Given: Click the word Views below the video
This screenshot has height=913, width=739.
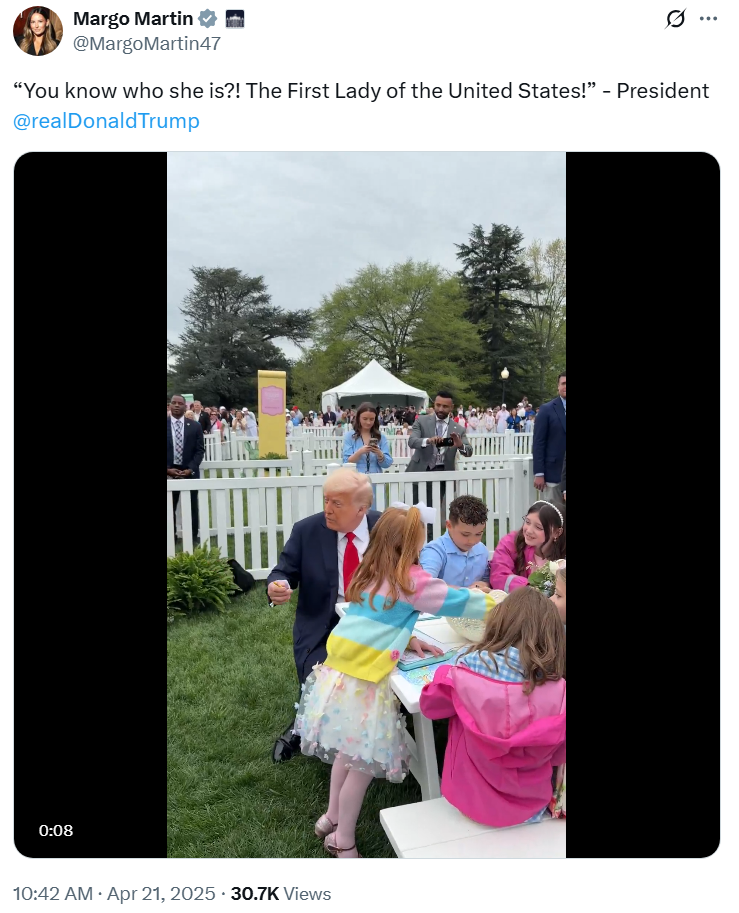Looking at the screenshot, I should (307, 894).
